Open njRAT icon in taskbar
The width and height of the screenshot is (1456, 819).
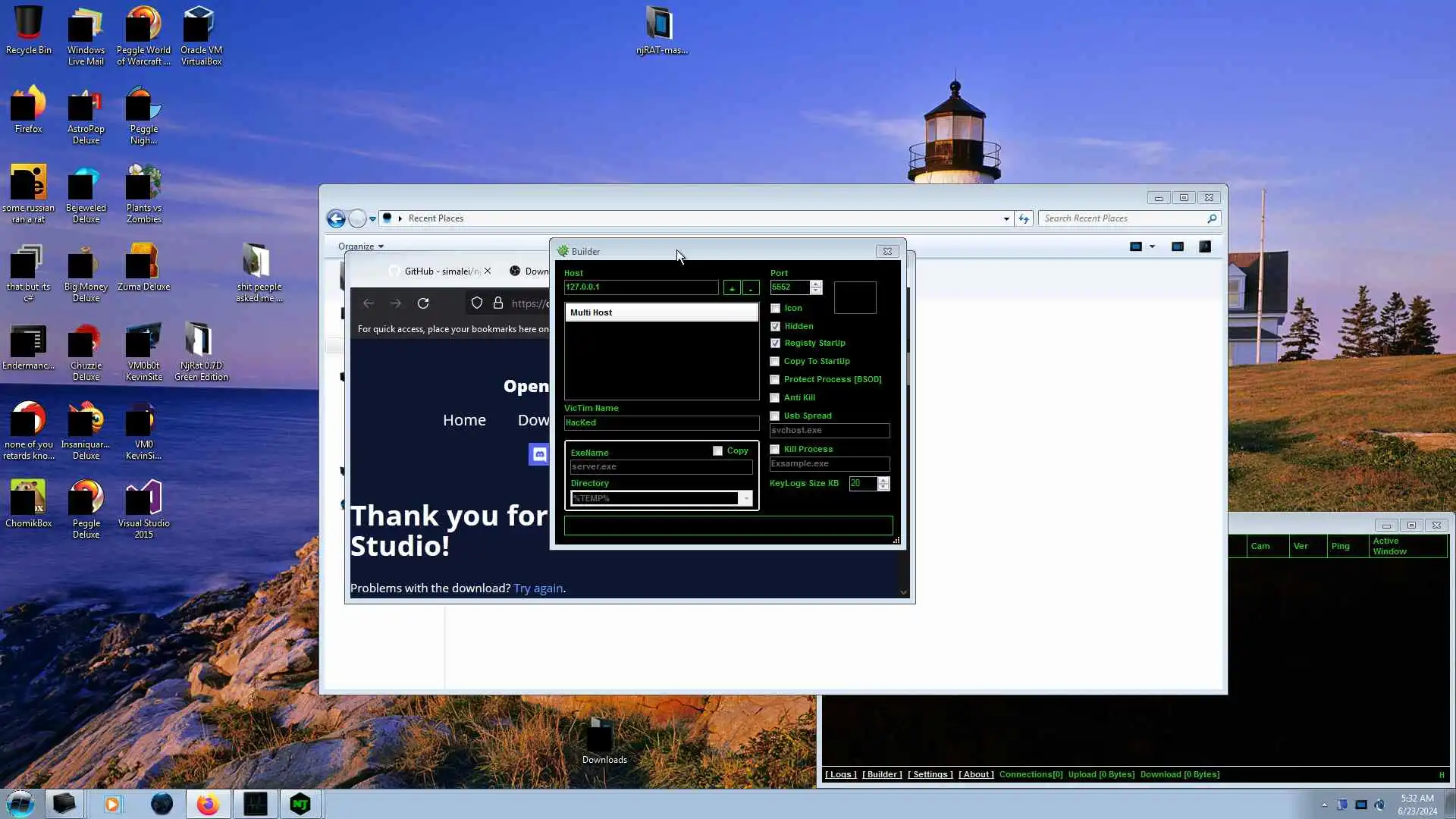tap(300, 804)
